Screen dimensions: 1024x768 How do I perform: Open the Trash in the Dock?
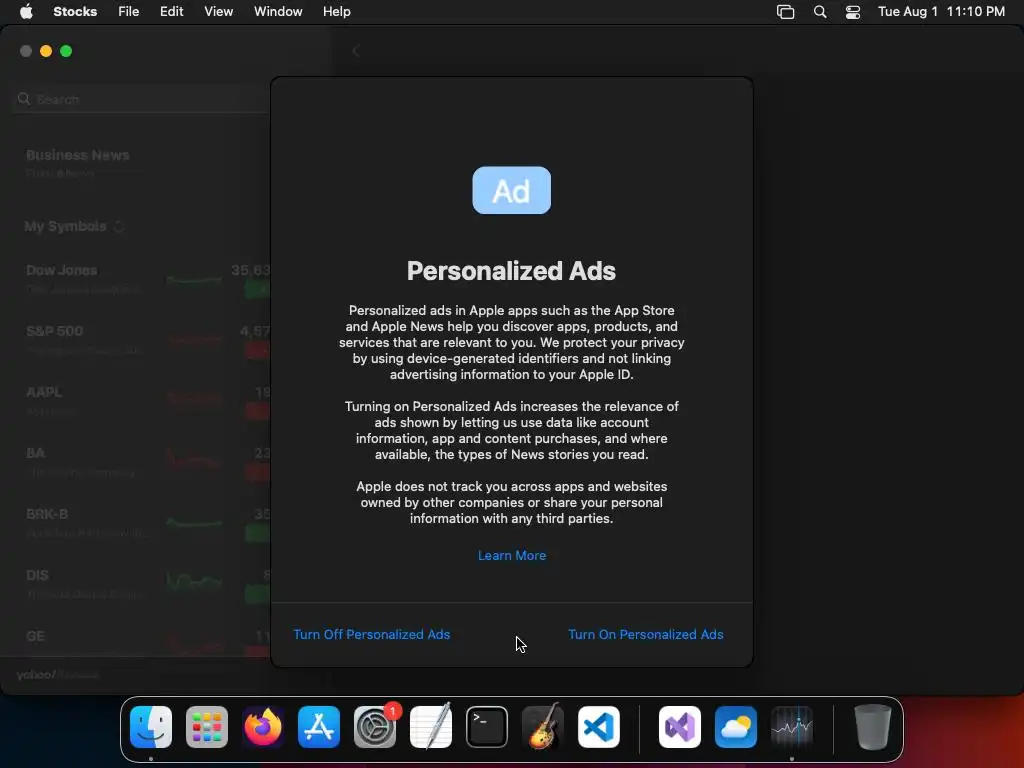(x=872, y=727)
